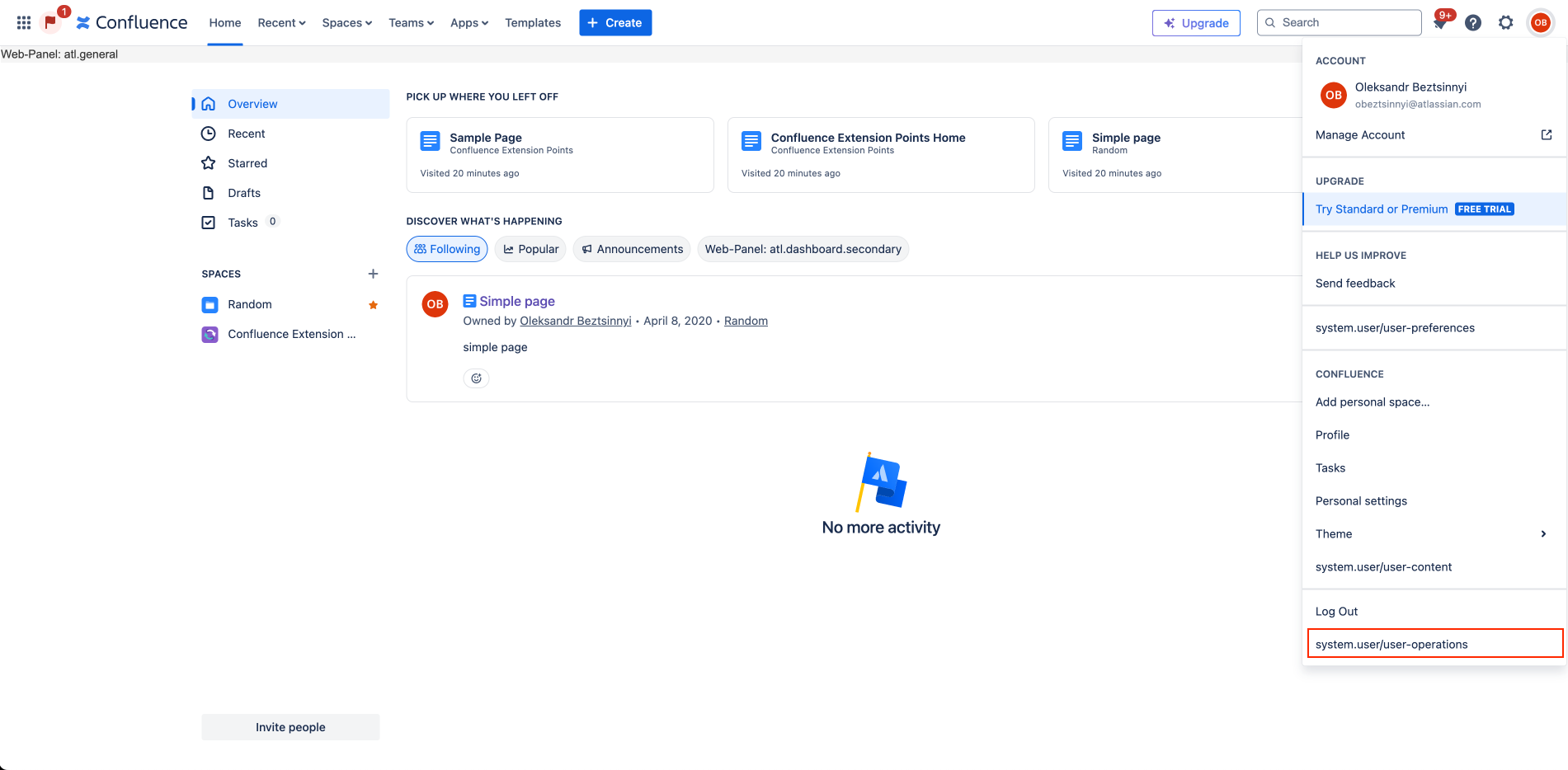This screenshot has width=1568, height=770.
Task: Click the red flag notification icon
Action: pyautogui.click(x=50, y=22)
